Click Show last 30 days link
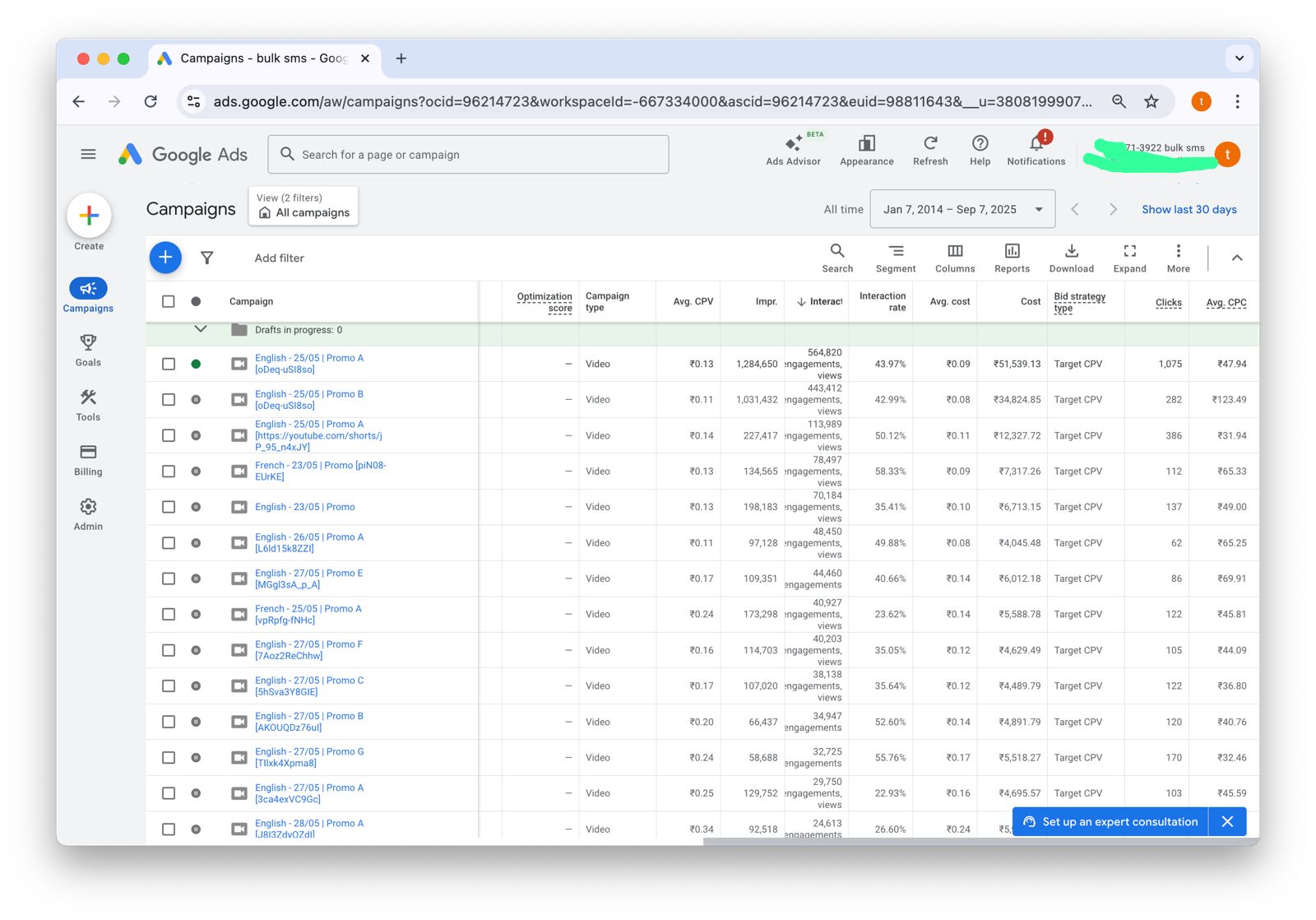This screenshot has width=1316, height=920. point(1189,209)
